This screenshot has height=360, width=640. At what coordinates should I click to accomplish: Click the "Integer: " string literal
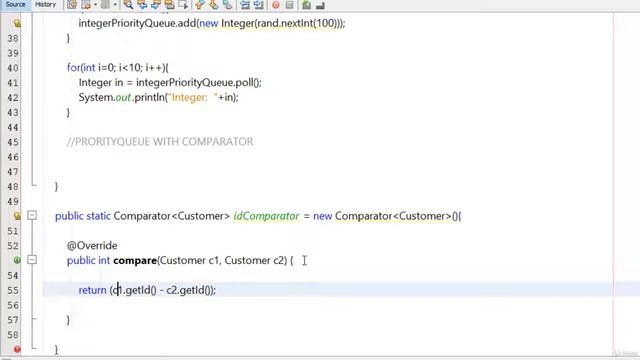[x=192, y=98]
